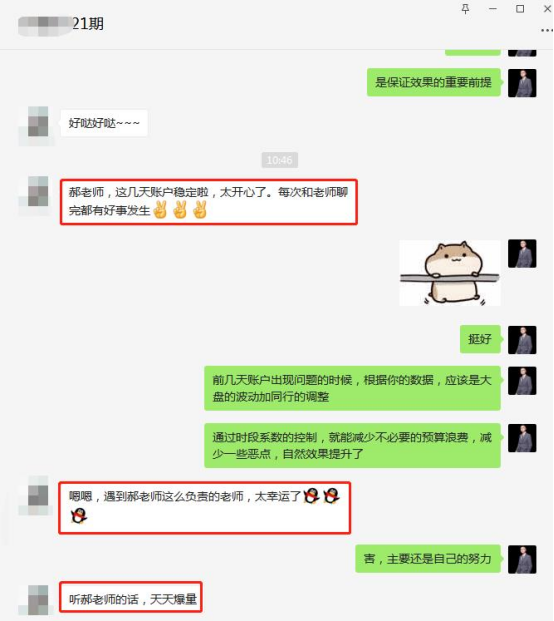Select message about 大盘的波动加同行的调整
Viewport: 554px width, 621px height.
tap(352, 388)
